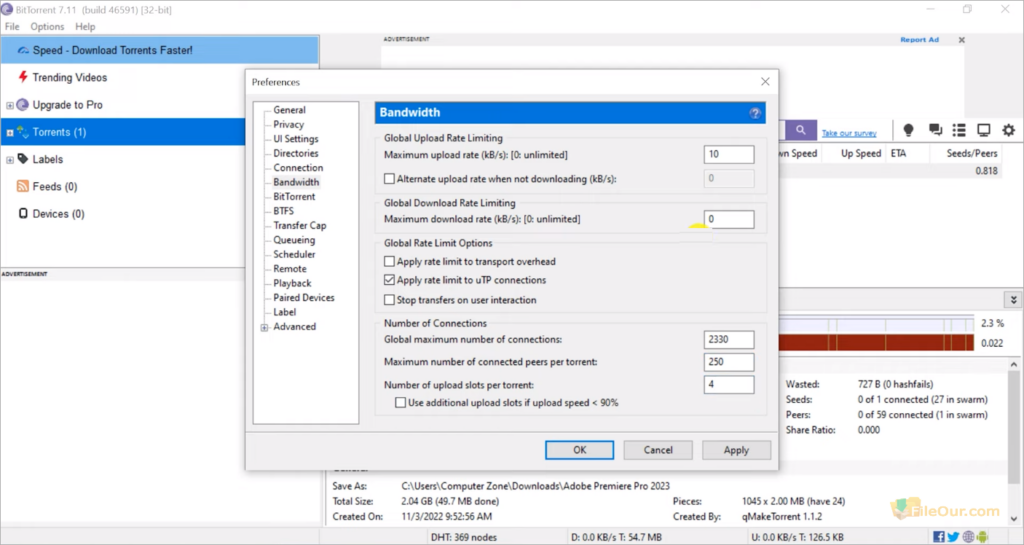Toggle apply rate limit to transport overhead
The image size is (1024, 545).
[389, 261]
